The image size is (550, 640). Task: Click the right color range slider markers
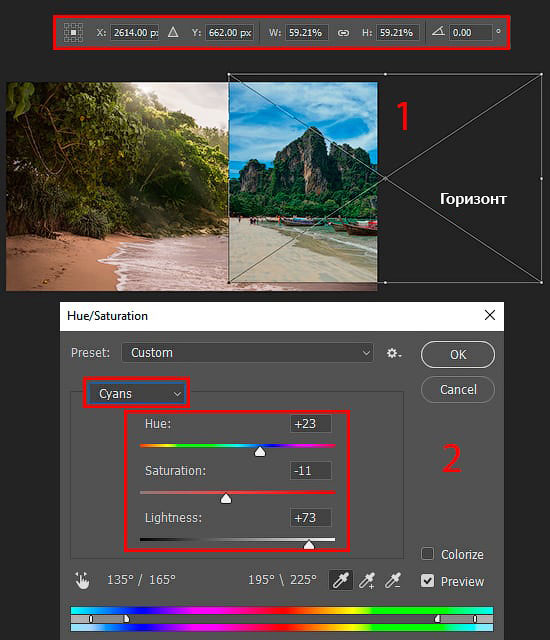coord(456,619)
